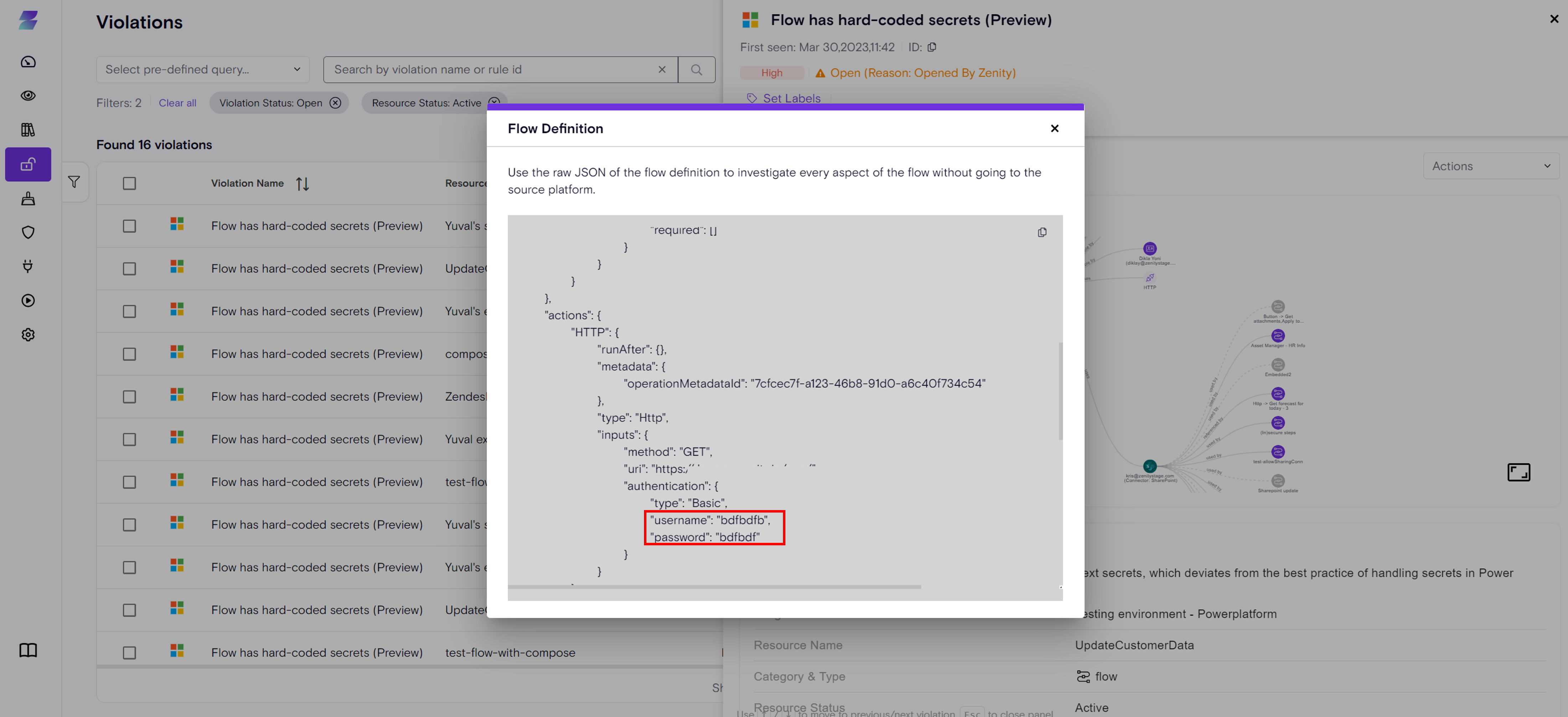Click the search magnifier button
Image resolution: width=1568 pixels, height=717 pixels.
click(696, 69)
